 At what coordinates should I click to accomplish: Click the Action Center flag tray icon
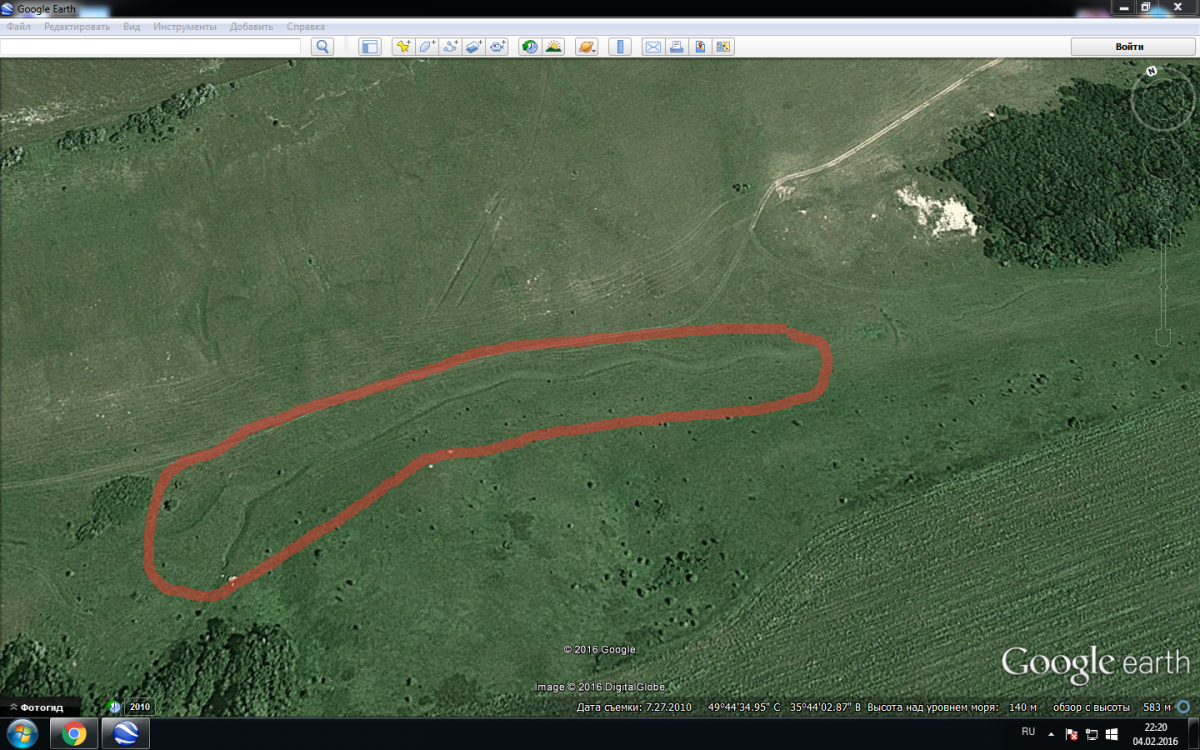pyautogui.click(x=1072, y=734)
